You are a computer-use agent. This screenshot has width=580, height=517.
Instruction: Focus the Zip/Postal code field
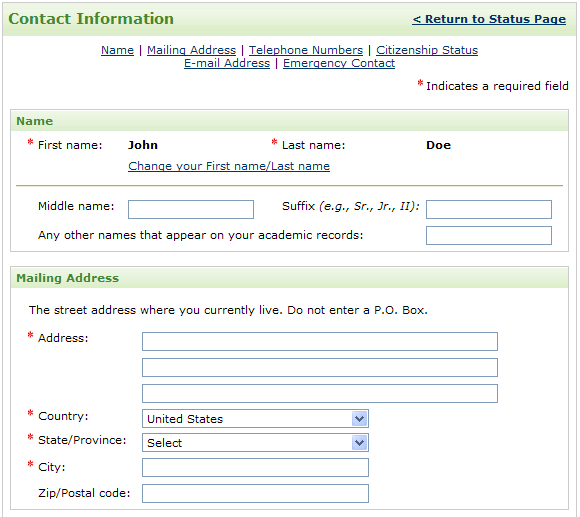point(255,493)
